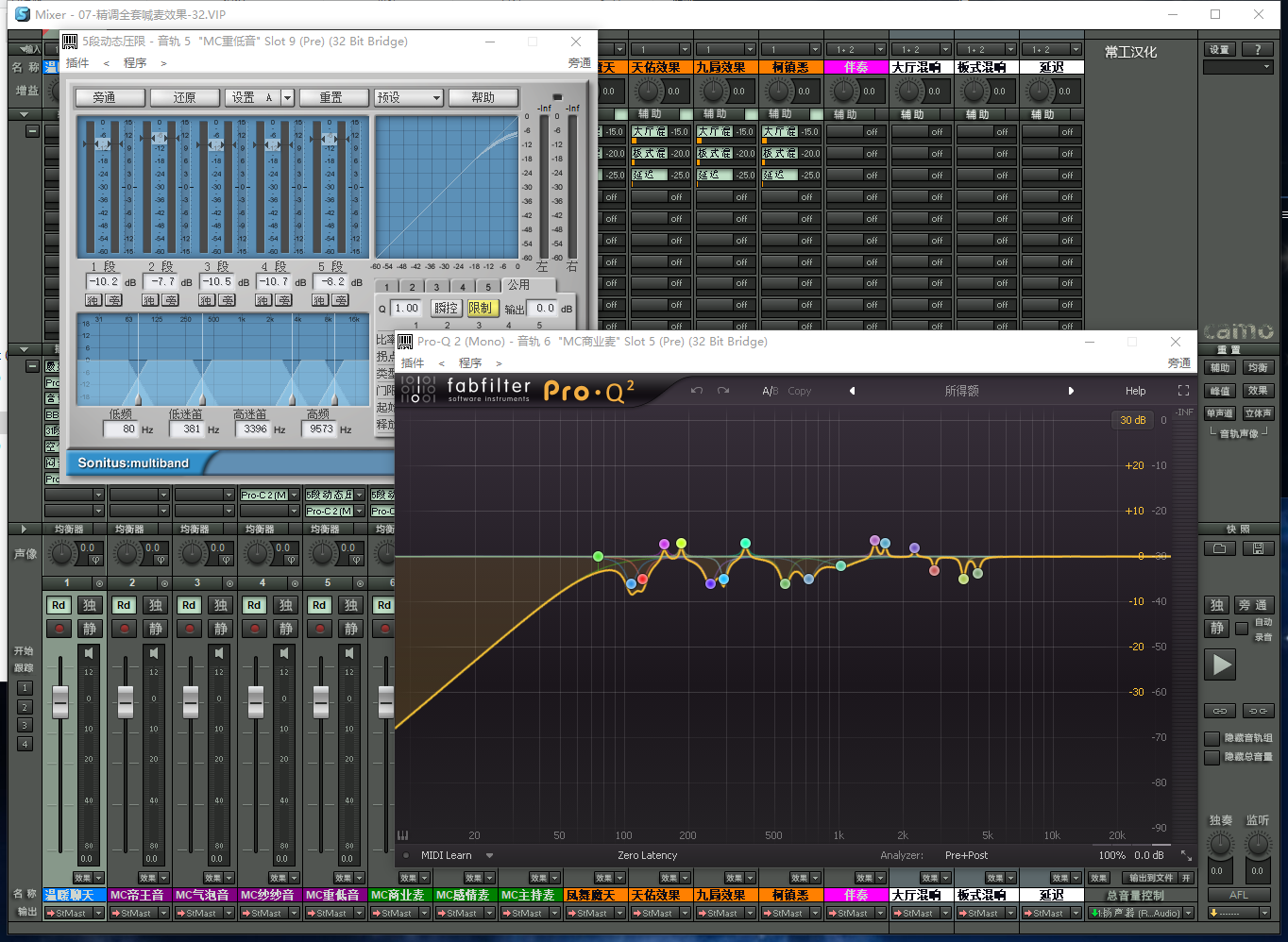Mute mixer track 3
Screen dimensions: 1288x942
221,629
